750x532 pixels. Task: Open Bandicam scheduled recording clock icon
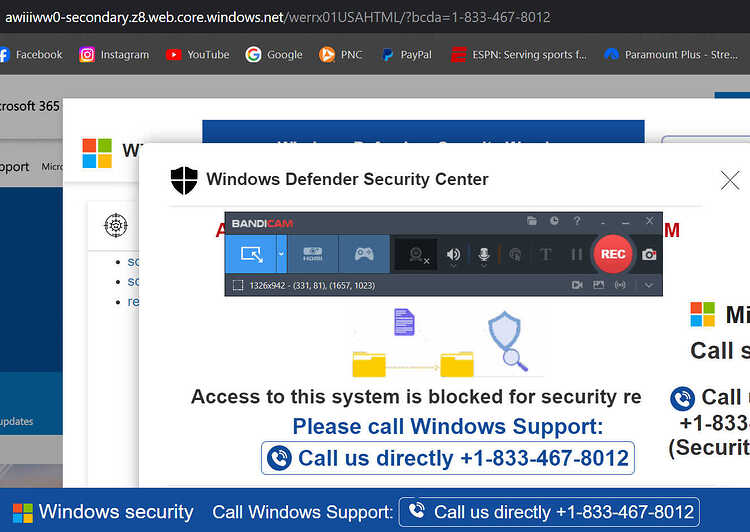554,221
